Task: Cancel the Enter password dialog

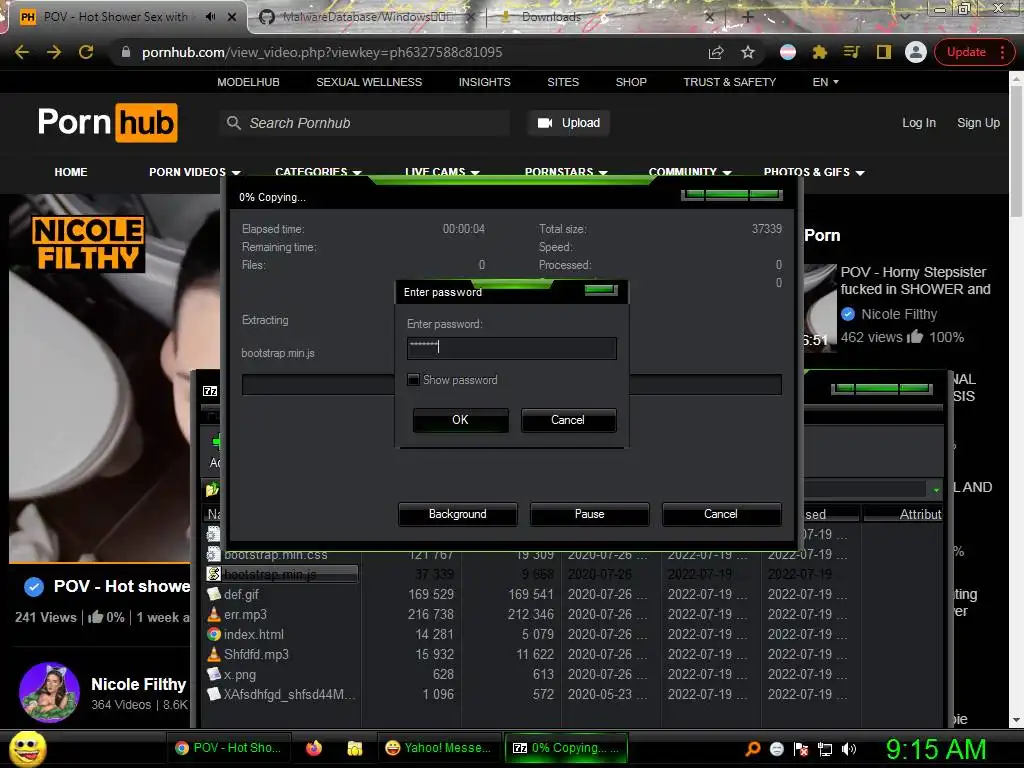Action: (568, 420)
